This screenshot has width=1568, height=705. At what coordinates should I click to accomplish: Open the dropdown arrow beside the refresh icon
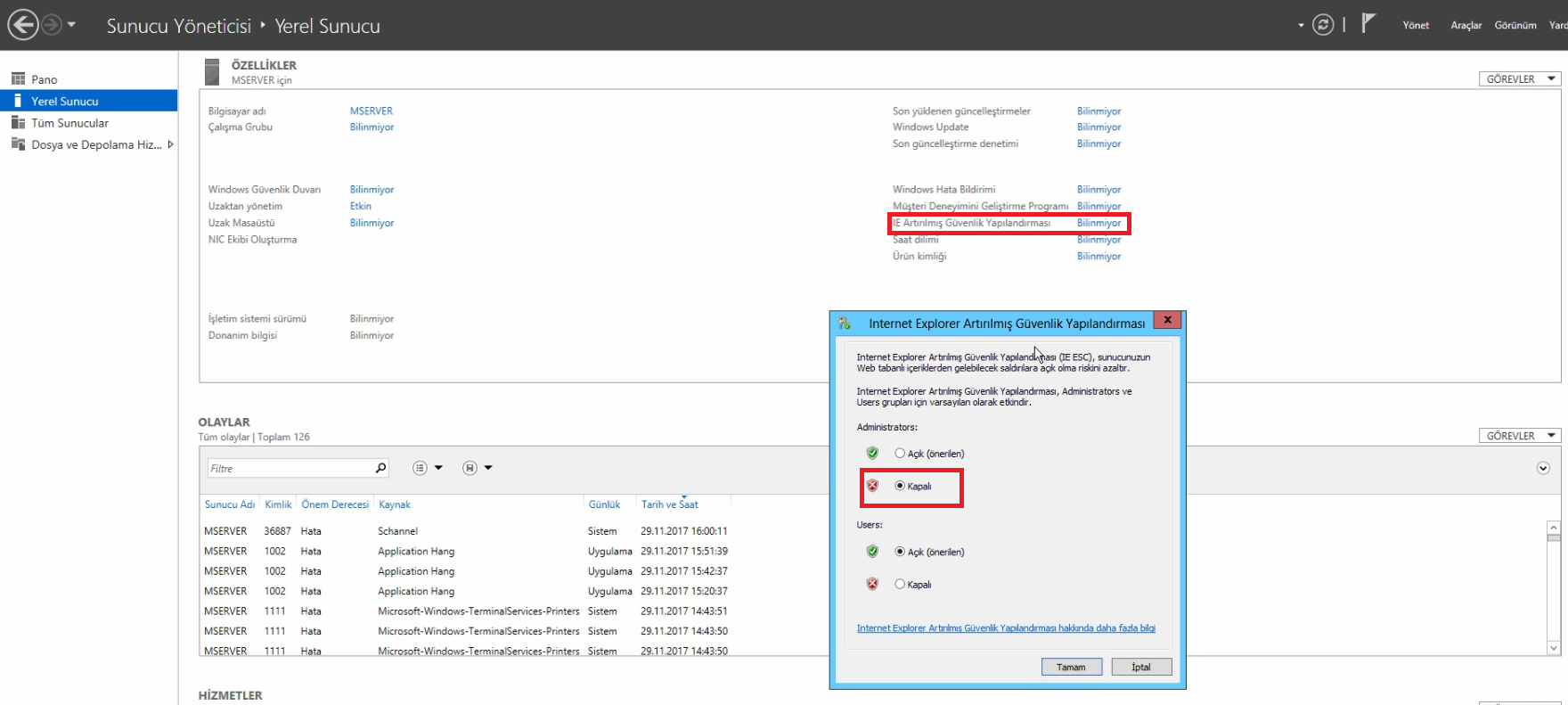coord(1301,26)
